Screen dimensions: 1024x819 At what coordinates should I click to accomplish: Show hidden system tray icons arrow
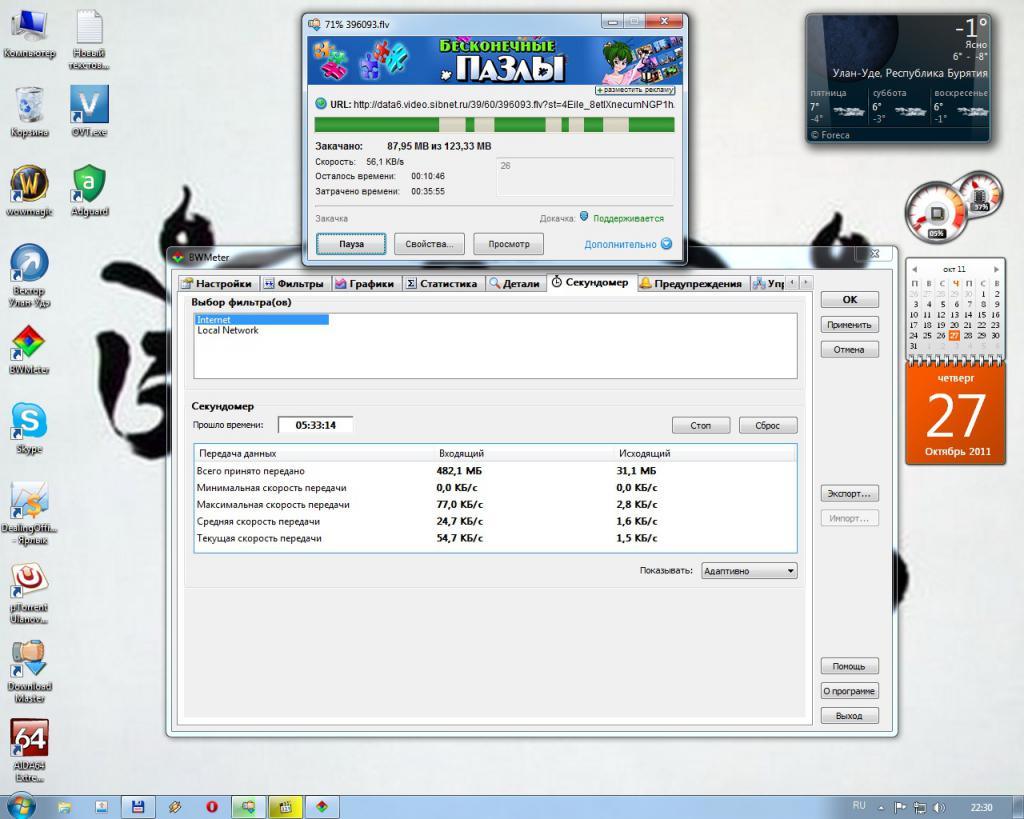coord(881,807)
